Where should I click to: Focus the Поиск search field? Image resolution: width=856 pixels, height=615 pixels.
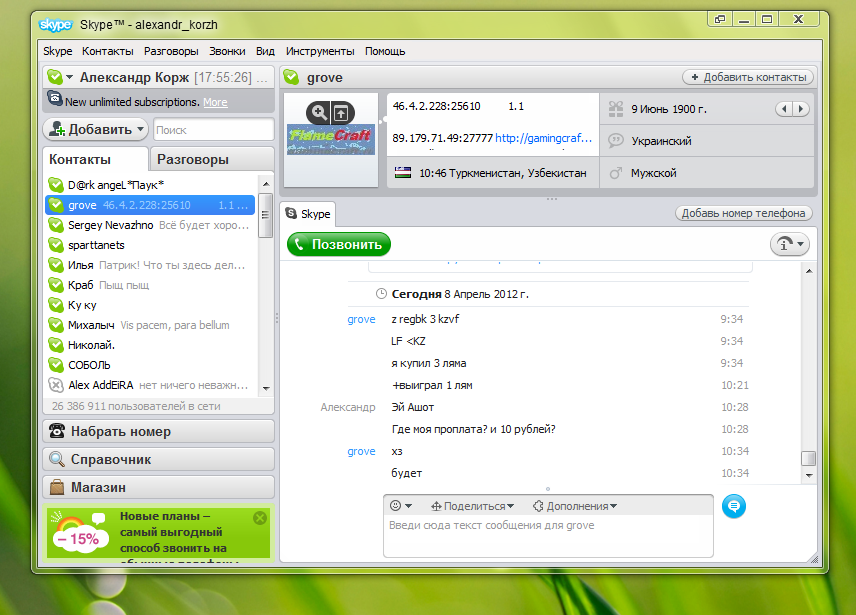(x=213, y=130)
